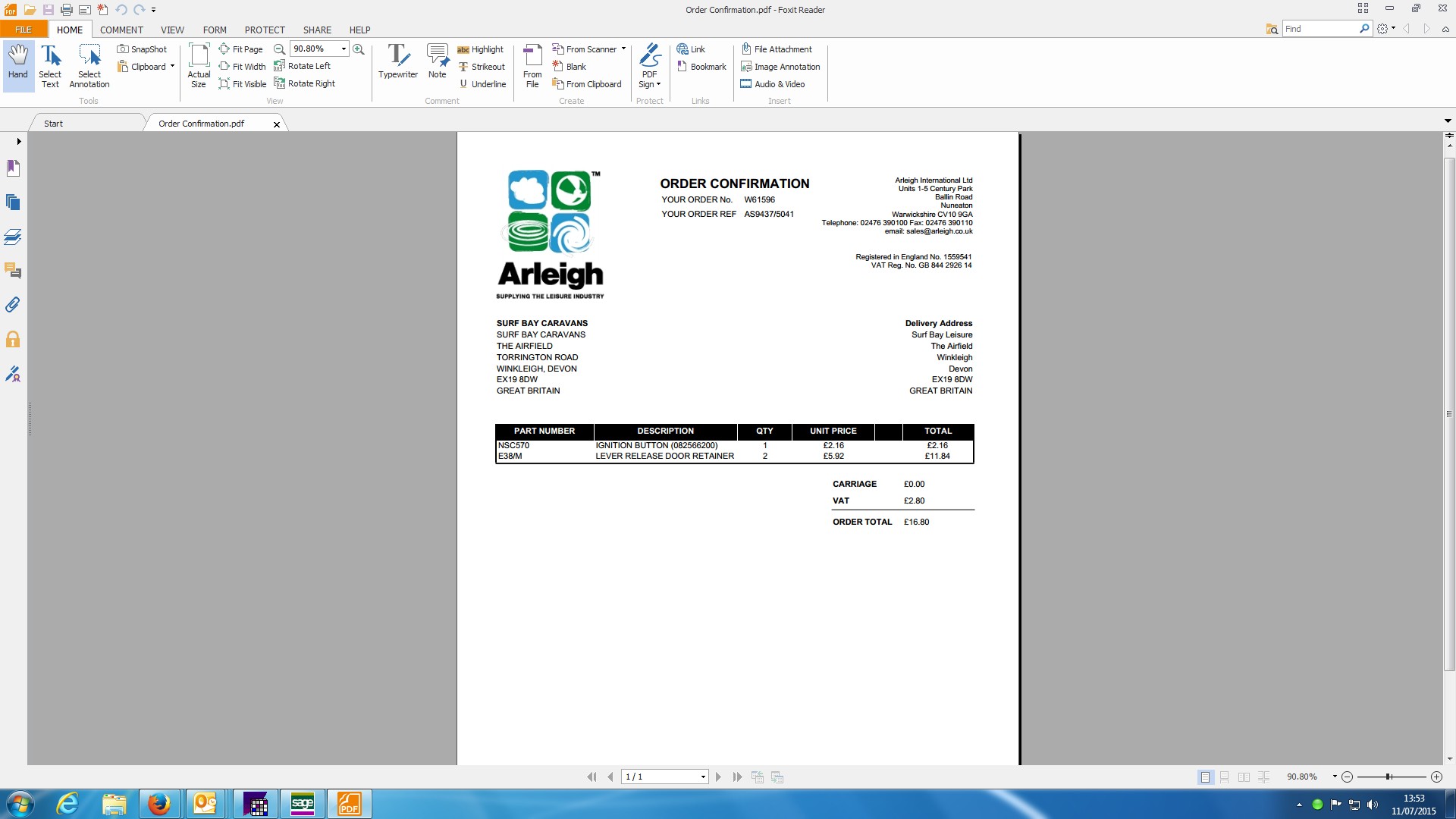Image resolution: width=1456 pixels, height=819 pixels.
Task: Adjust the zoom slider in status bar
Action: pos(1389,777)
